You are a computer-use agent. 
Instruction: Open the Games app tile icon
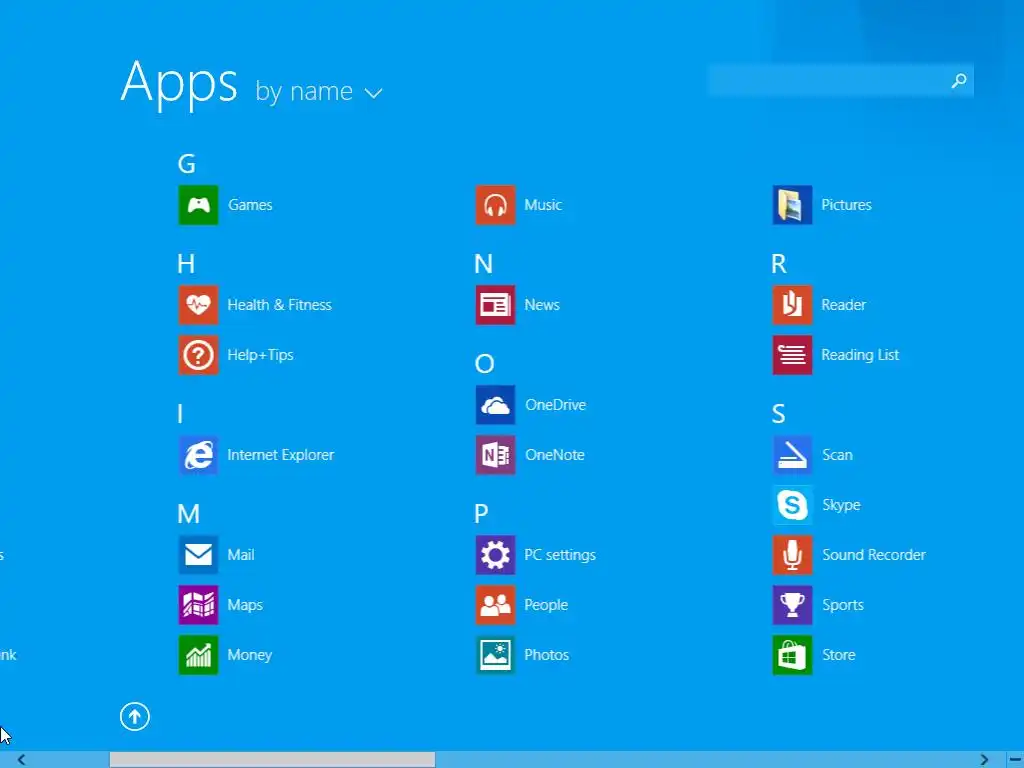199,205
